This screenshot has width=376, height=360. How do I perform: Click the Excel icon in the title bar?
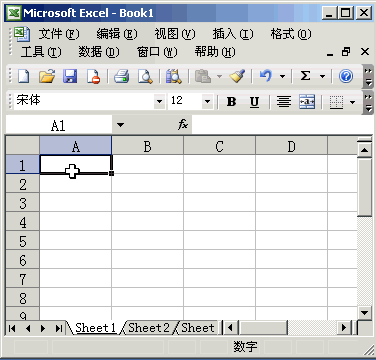(14, 14)
